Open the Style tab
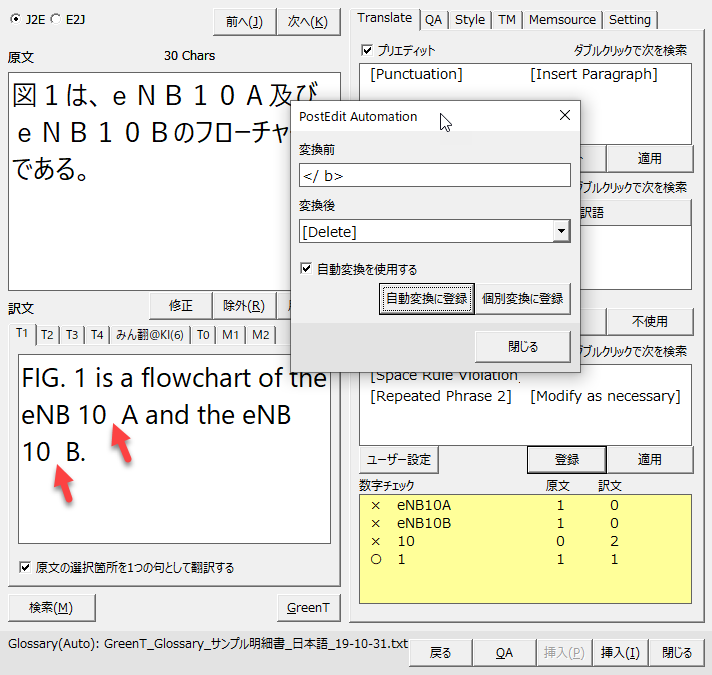Image resolution: width=712 pixels, height=675 pixels. 470,19
